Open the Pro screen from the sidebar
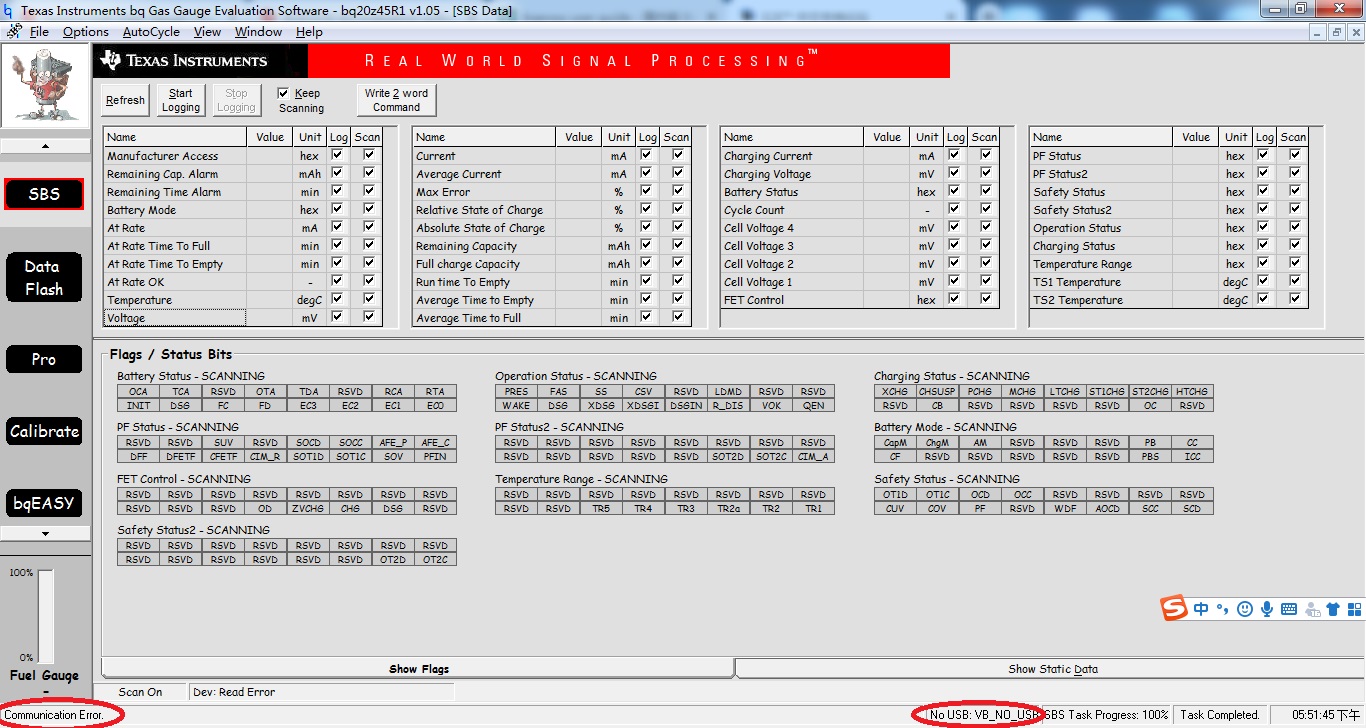1366x728 pixels. tap(44, 360)
